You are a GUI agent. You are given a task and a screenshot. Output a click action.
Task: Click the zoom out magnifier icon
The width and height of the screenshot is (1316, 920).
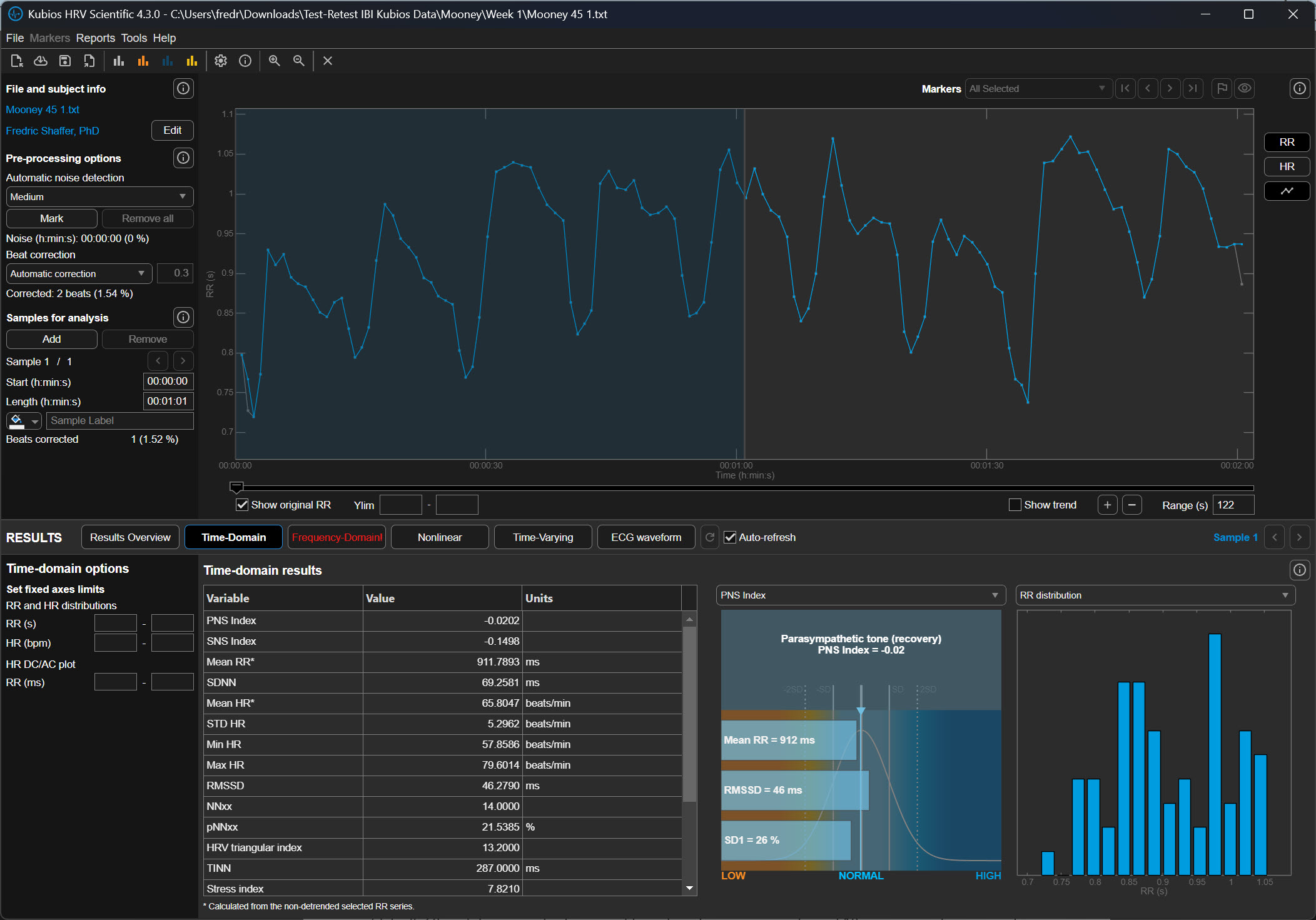point(299,61)
